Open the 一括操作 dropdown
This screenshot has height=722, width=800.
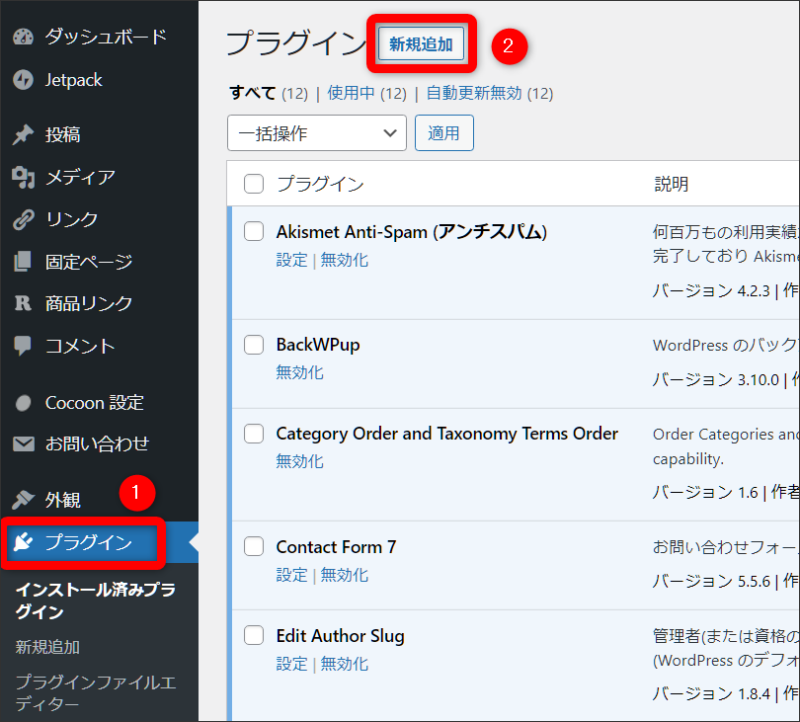click(317, 133)
